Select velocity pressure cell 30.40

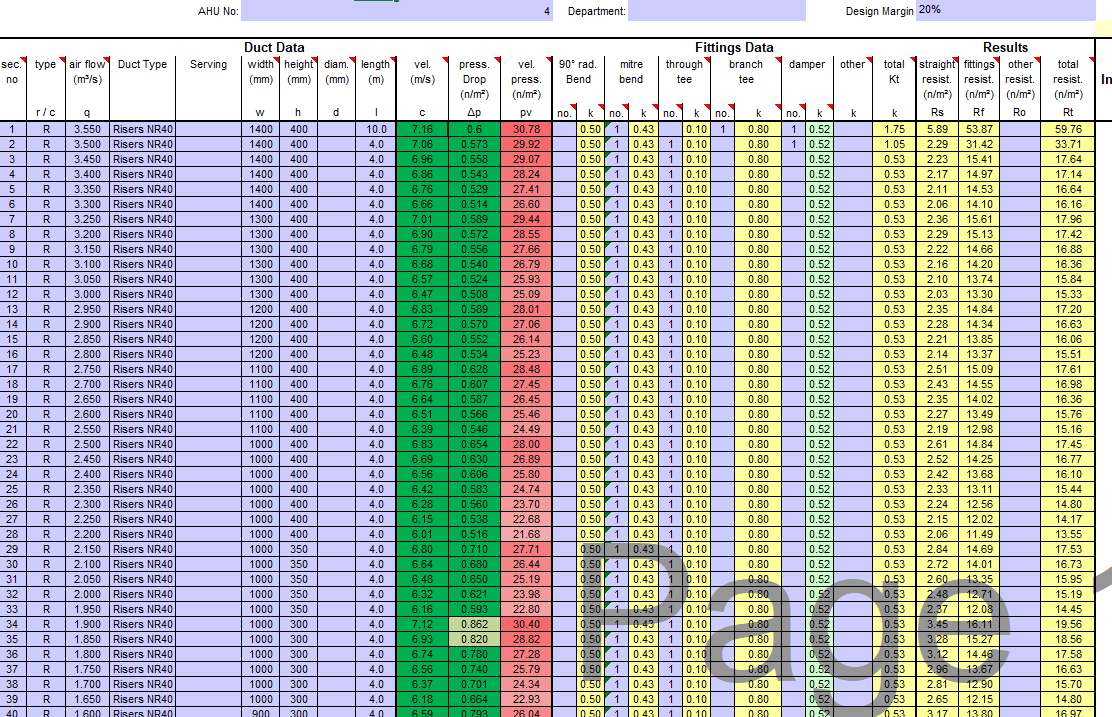(x=526, y=624)
